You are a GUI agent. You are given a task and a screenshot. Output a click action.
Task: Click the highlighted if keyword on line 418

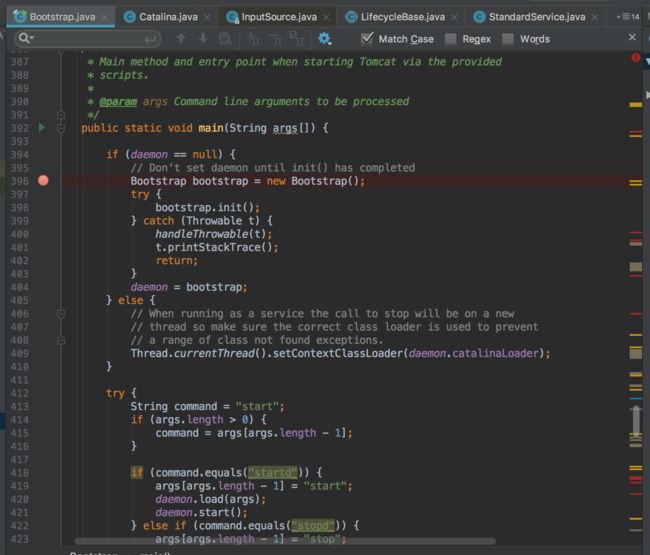click(137, 473)
